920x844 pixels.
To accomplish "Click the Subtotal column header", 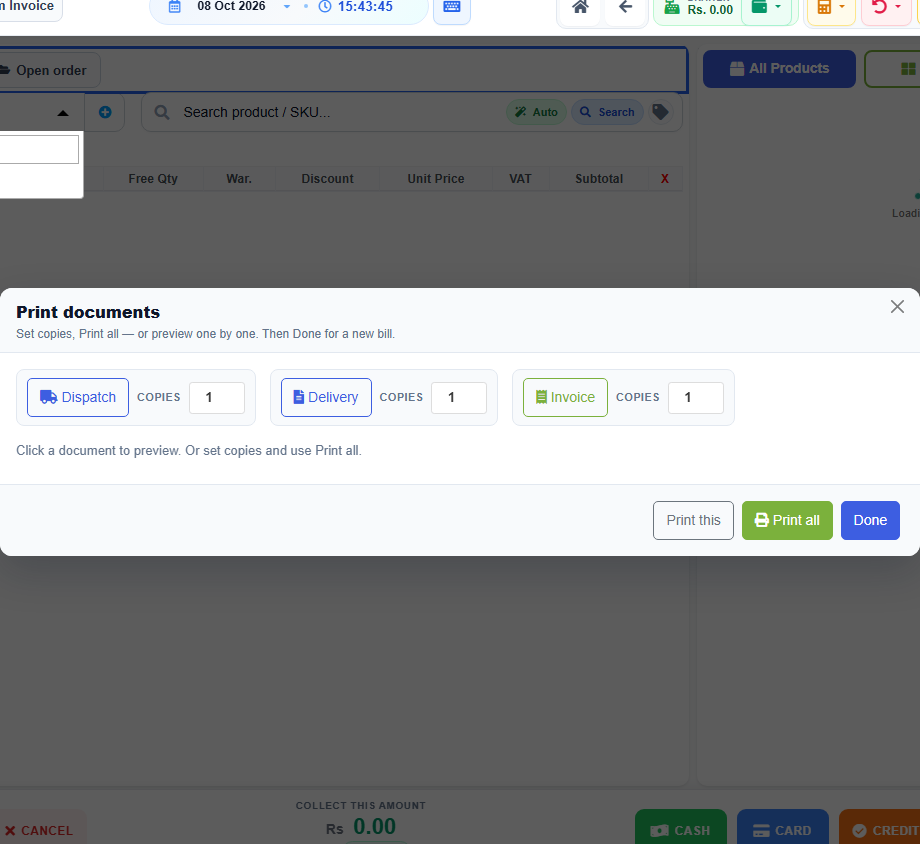I will coord(599,178).
